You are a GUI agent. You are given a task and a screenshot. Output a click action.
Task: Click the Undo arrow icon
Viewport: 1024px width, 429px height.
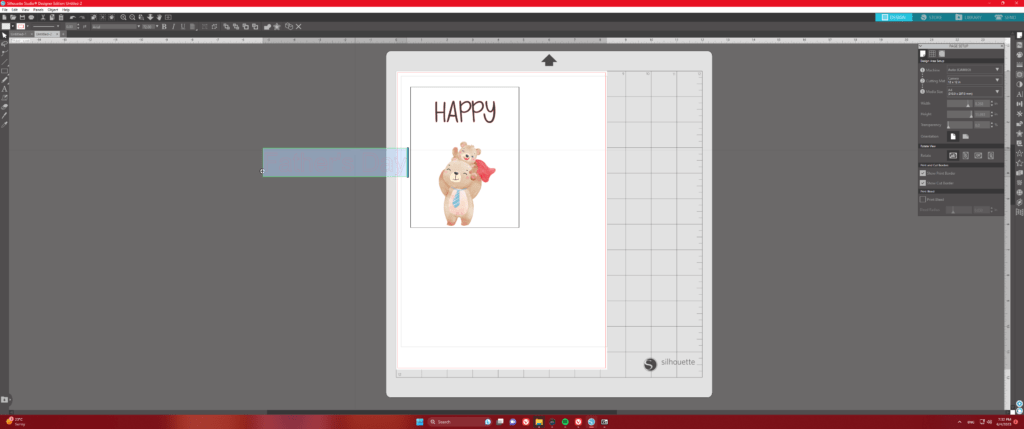point(71,17)
